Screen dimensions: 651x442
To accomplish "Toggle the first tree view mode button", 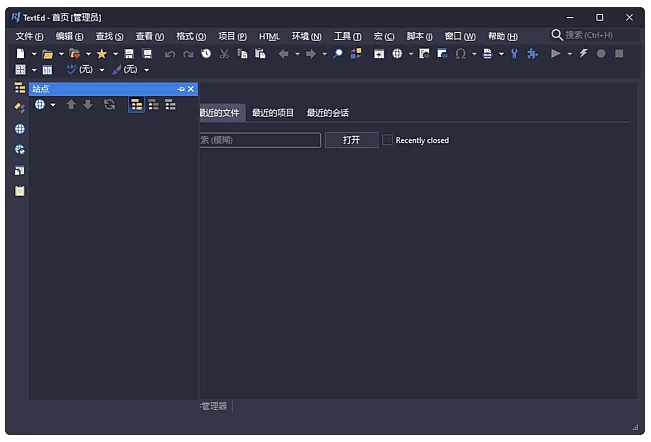I will point(136,104).
